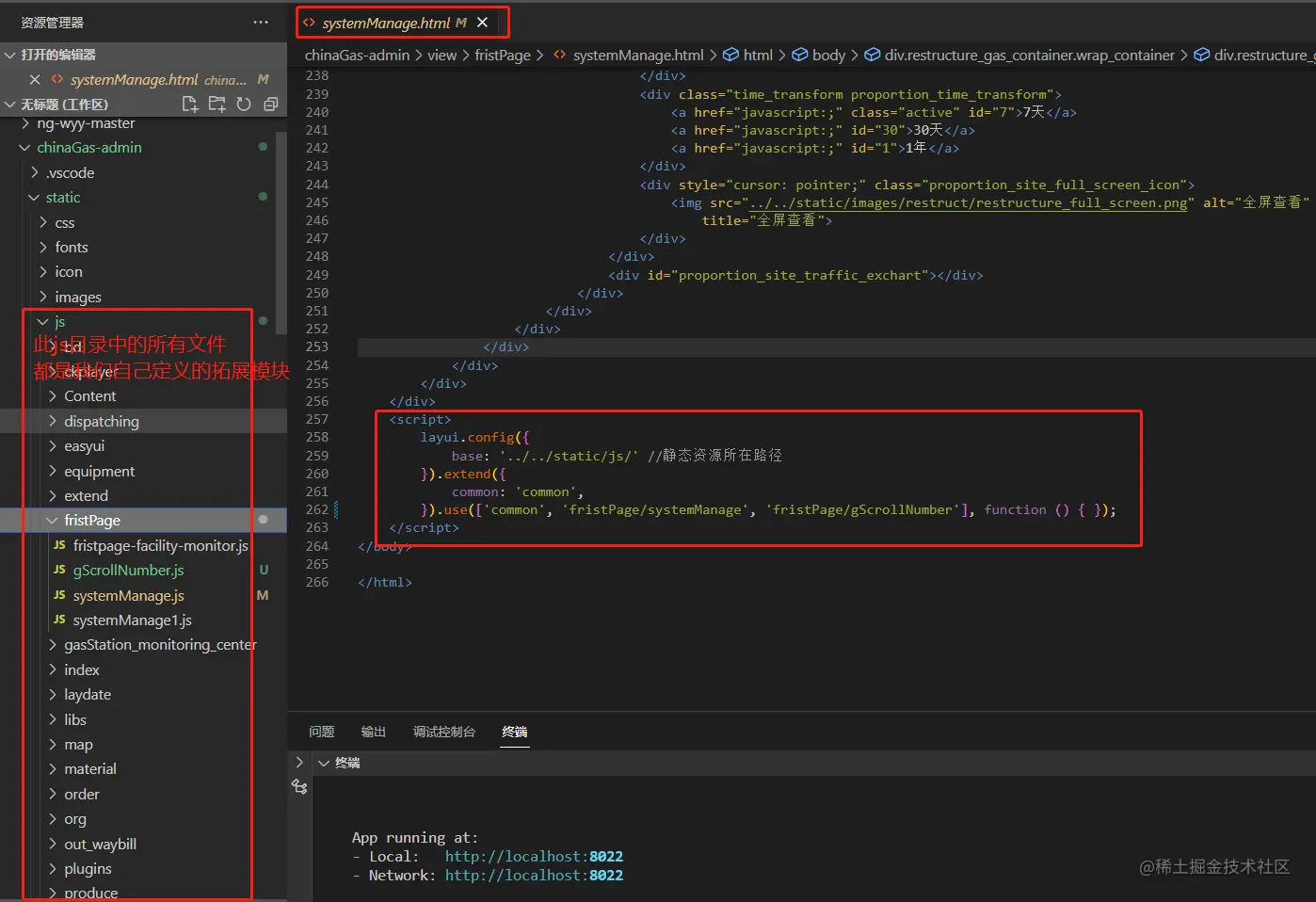Expand the order folder
The image size is (1316, 902).
[x=53, y=795]
